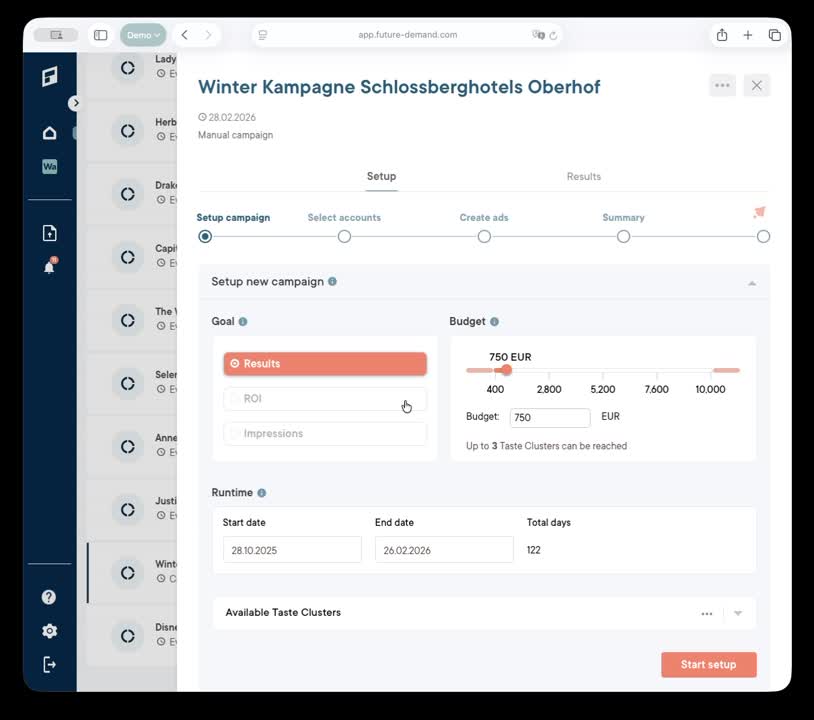This screenshot has height=720, width=814.
Task: Open settings gear icon in sidebar
Action: point(49,631)
